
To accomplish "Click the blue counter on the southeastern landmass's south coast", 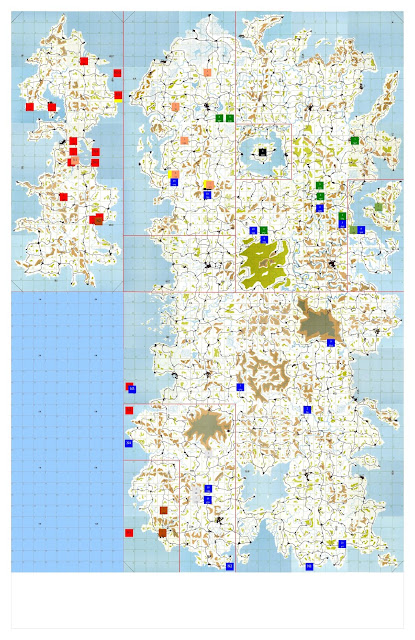I will (x=309, y=567).
